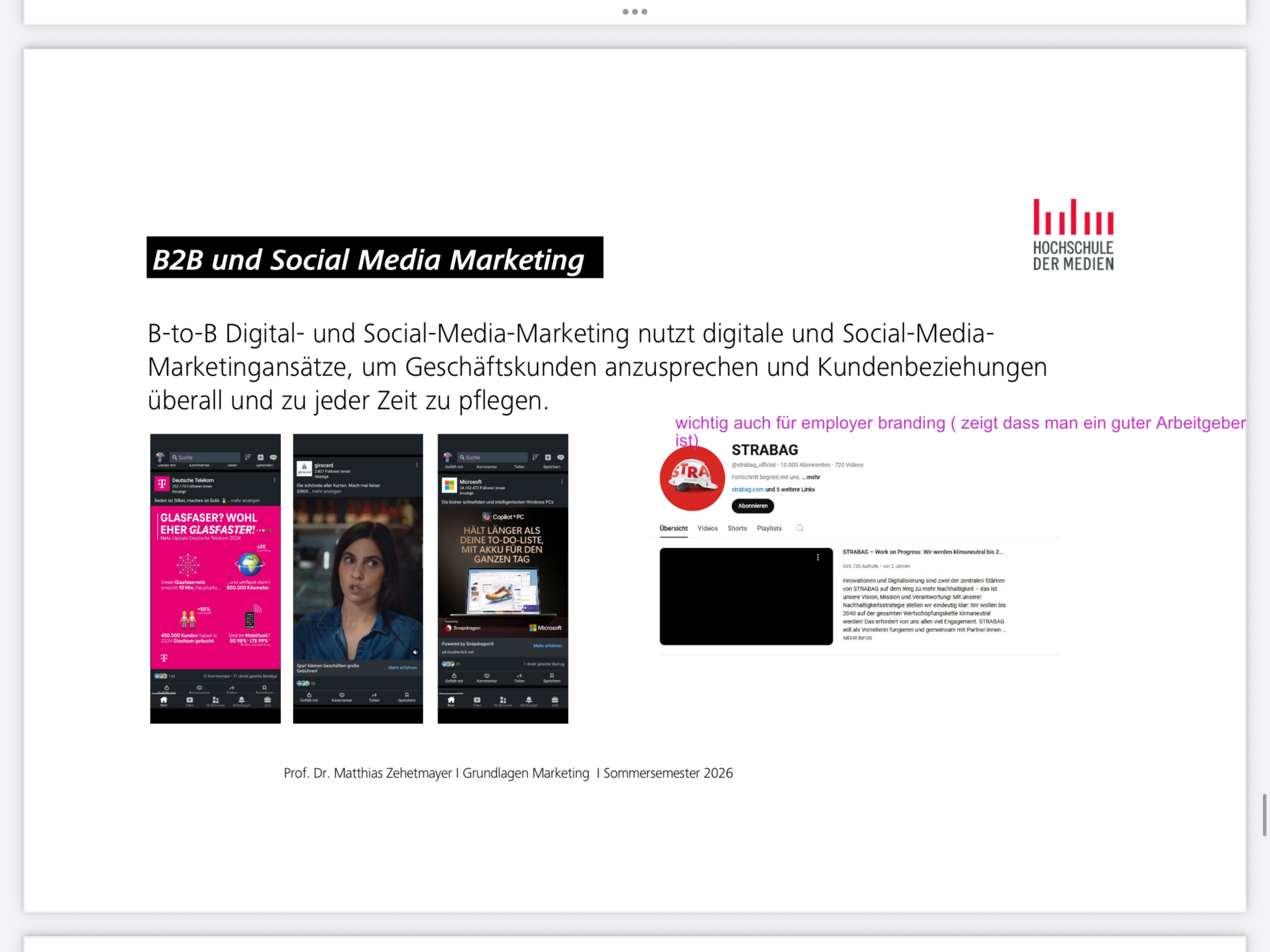Click the Start home icon in Telekom screenshot
Viewport: 1270px width, 952px height.
(163, 700)
